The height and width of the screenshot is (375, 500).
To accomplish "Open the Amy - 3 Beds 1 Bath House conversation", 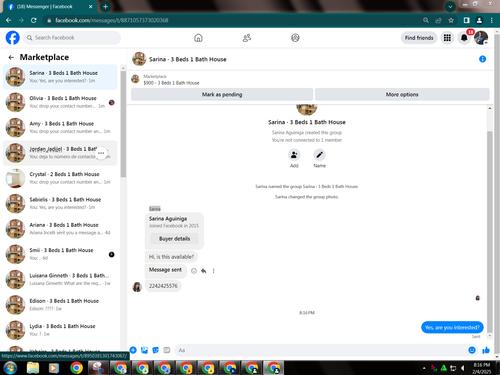I will (x=60, y=127).
